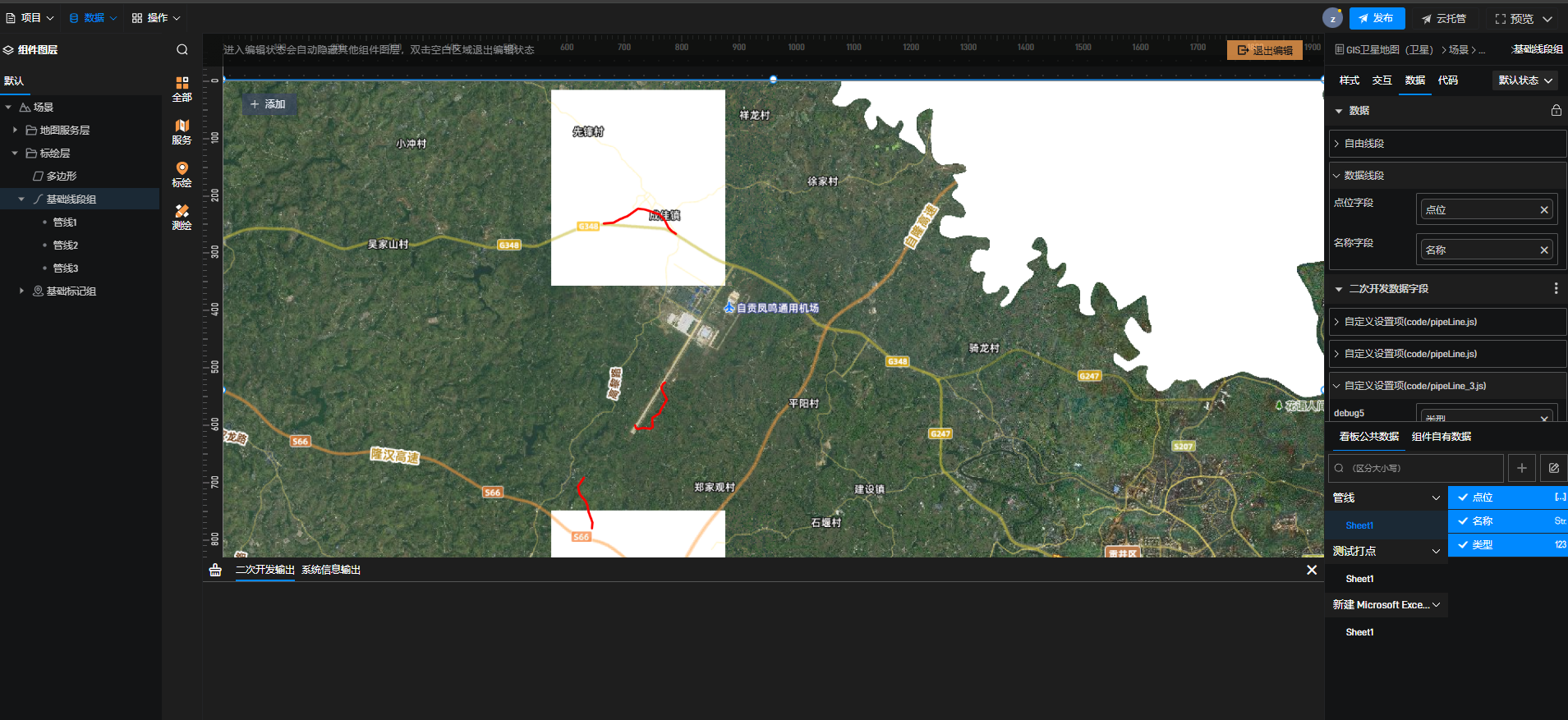Click the plus icon beside data search
This screenshot has width=1568, height=720.
tap(1521, 468)
